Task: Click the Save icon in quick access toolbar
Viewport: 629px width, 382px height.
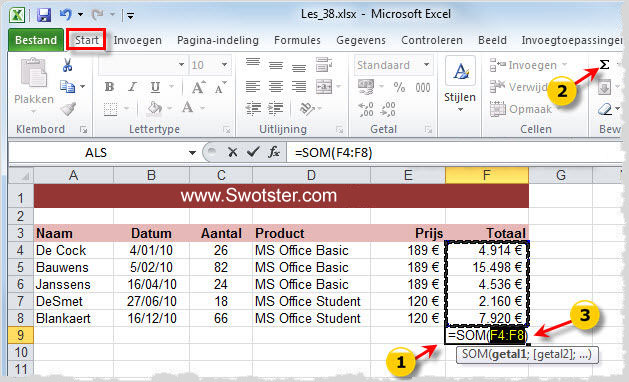Action: [x=44, y=15]
